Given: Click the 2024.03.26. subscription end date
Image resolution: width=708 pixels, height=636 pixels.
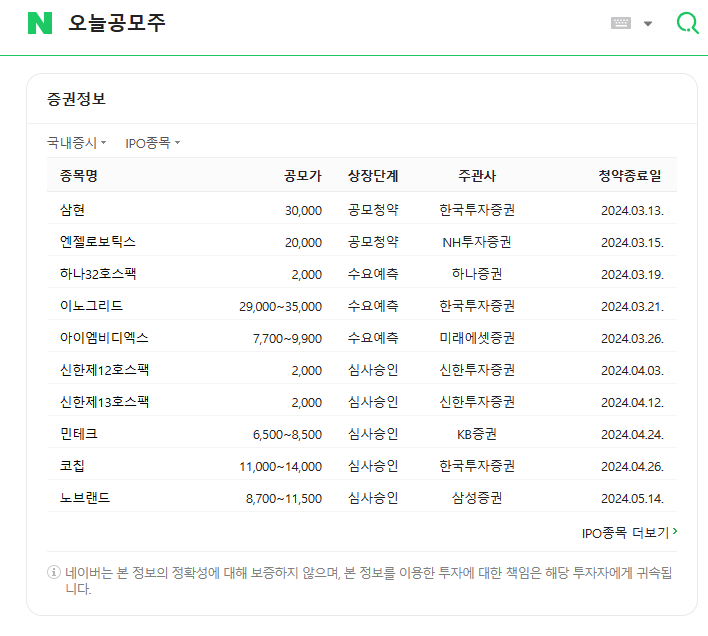Looking at the screenshot, I should [x=632, y=339].
